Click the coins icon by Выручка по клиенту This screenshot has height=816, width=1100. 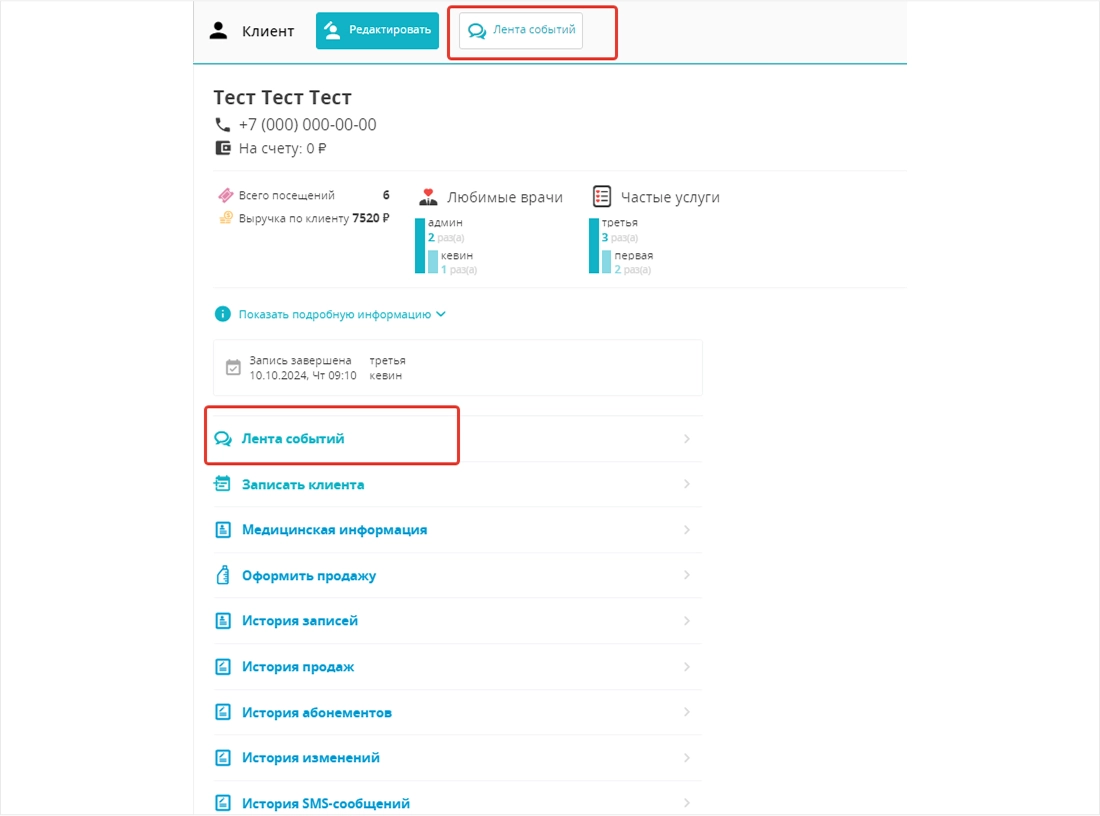pos(225,218)
